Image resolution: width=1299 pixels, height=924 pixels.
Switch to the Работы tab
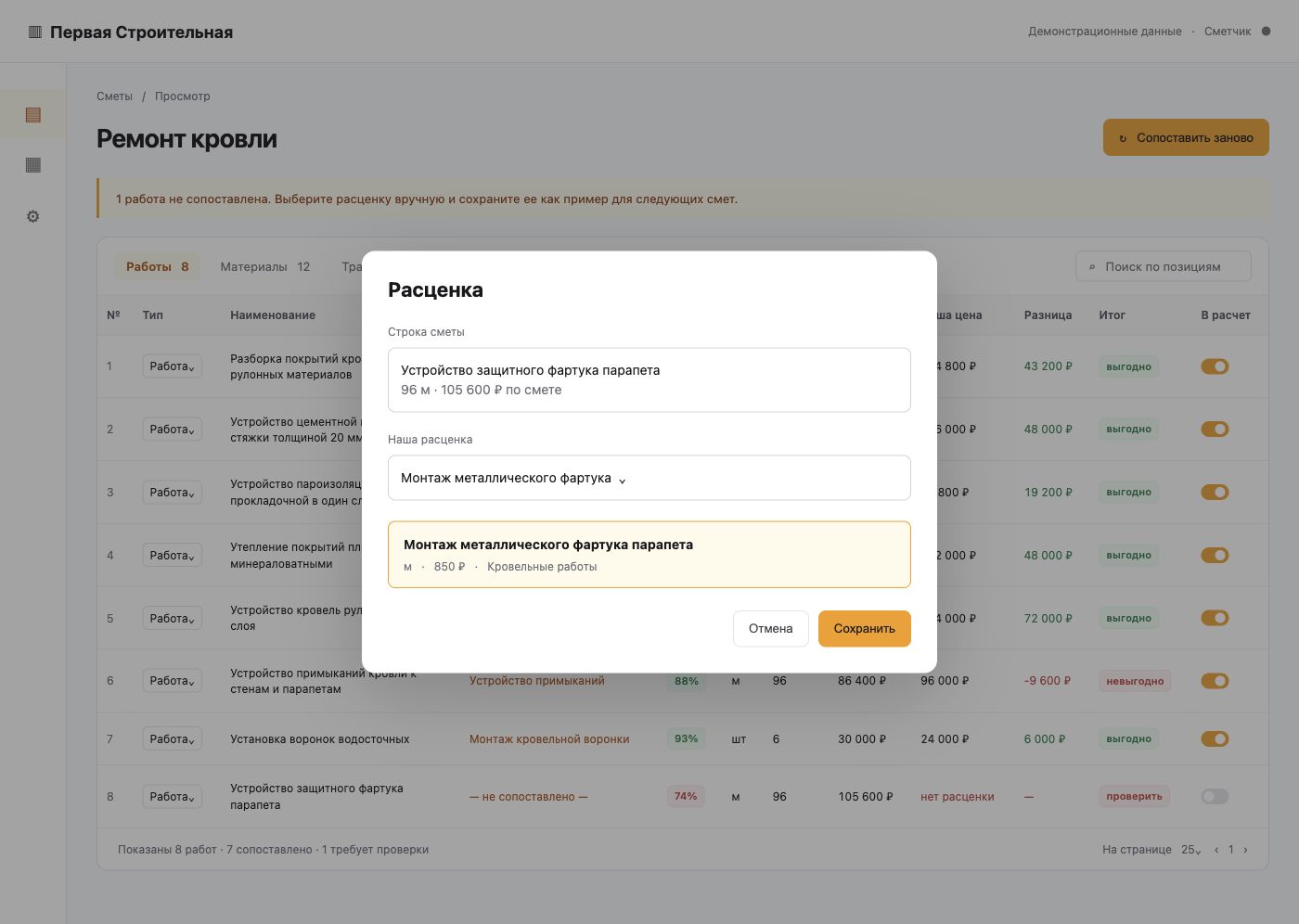(x=157, y=267)
